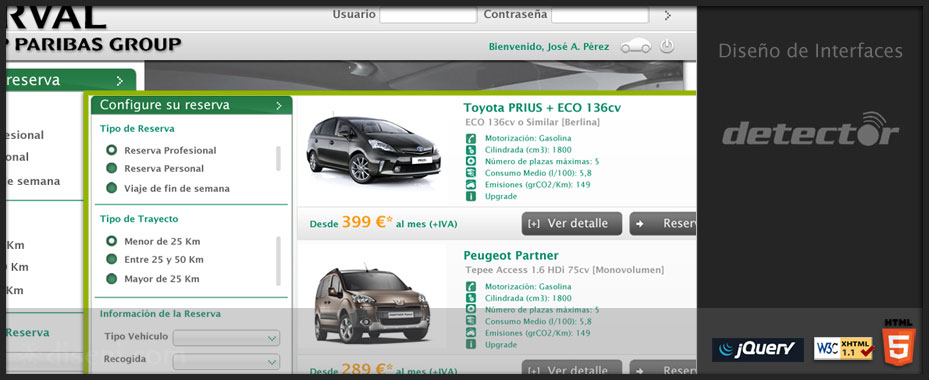Click Cilindrada icon for Peugeot Partner
The image size is (929, 380).
pos(471,298)
